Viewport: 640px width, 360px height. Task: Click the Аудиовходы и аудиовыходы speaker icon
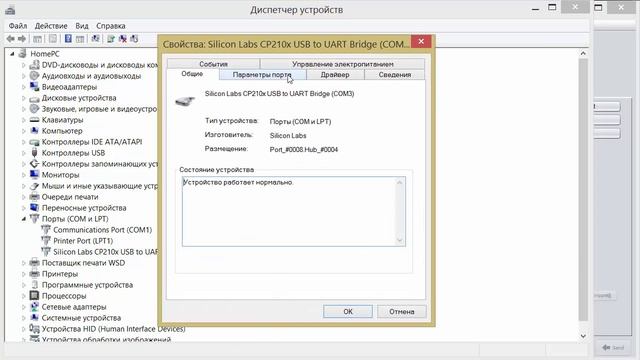pos(35,76)
